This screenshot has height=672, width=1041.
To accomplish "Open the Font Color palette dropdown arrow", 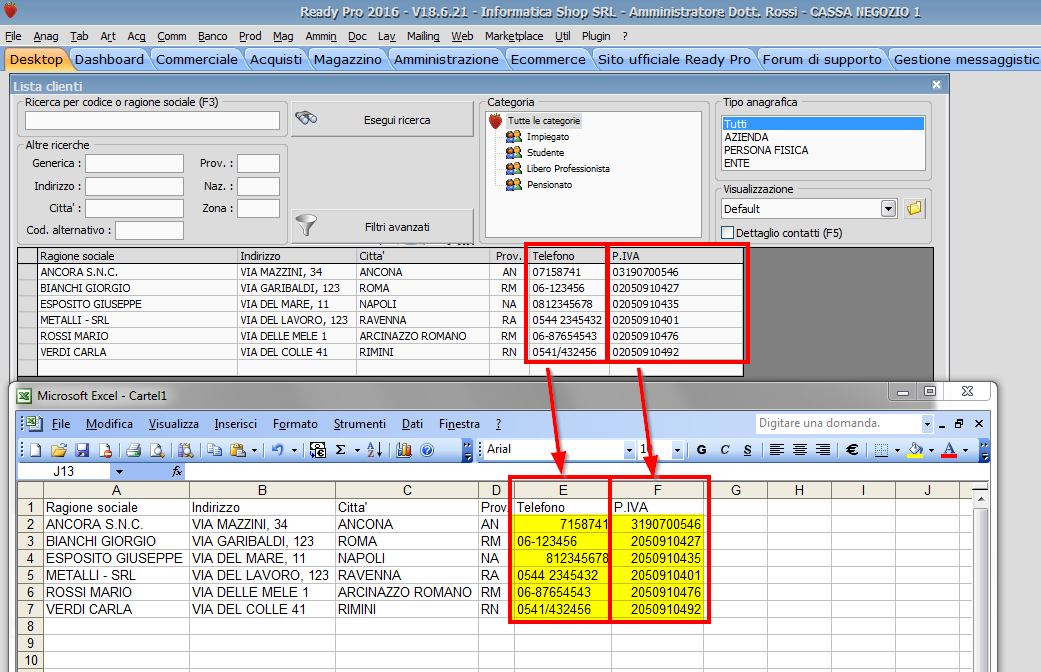I will point(965,450).
